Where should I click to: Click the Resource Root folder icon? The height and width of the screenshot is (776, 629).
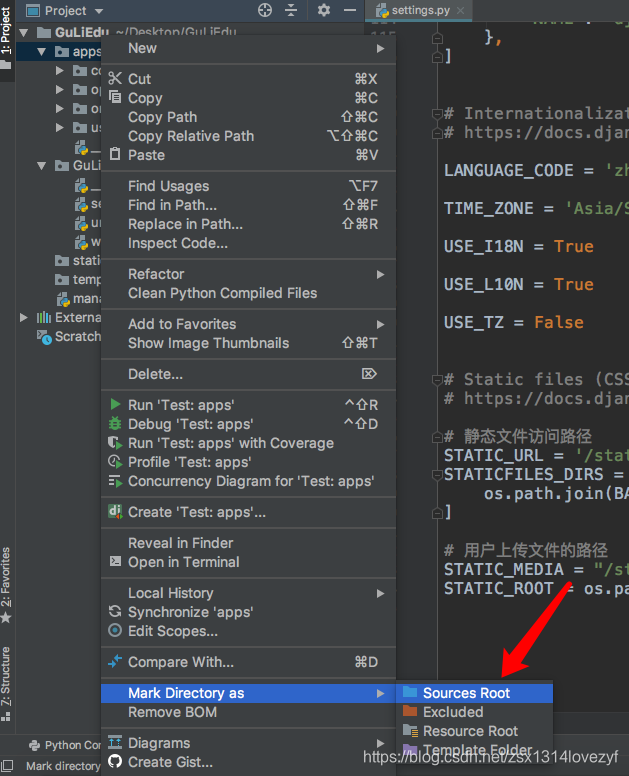410,730
